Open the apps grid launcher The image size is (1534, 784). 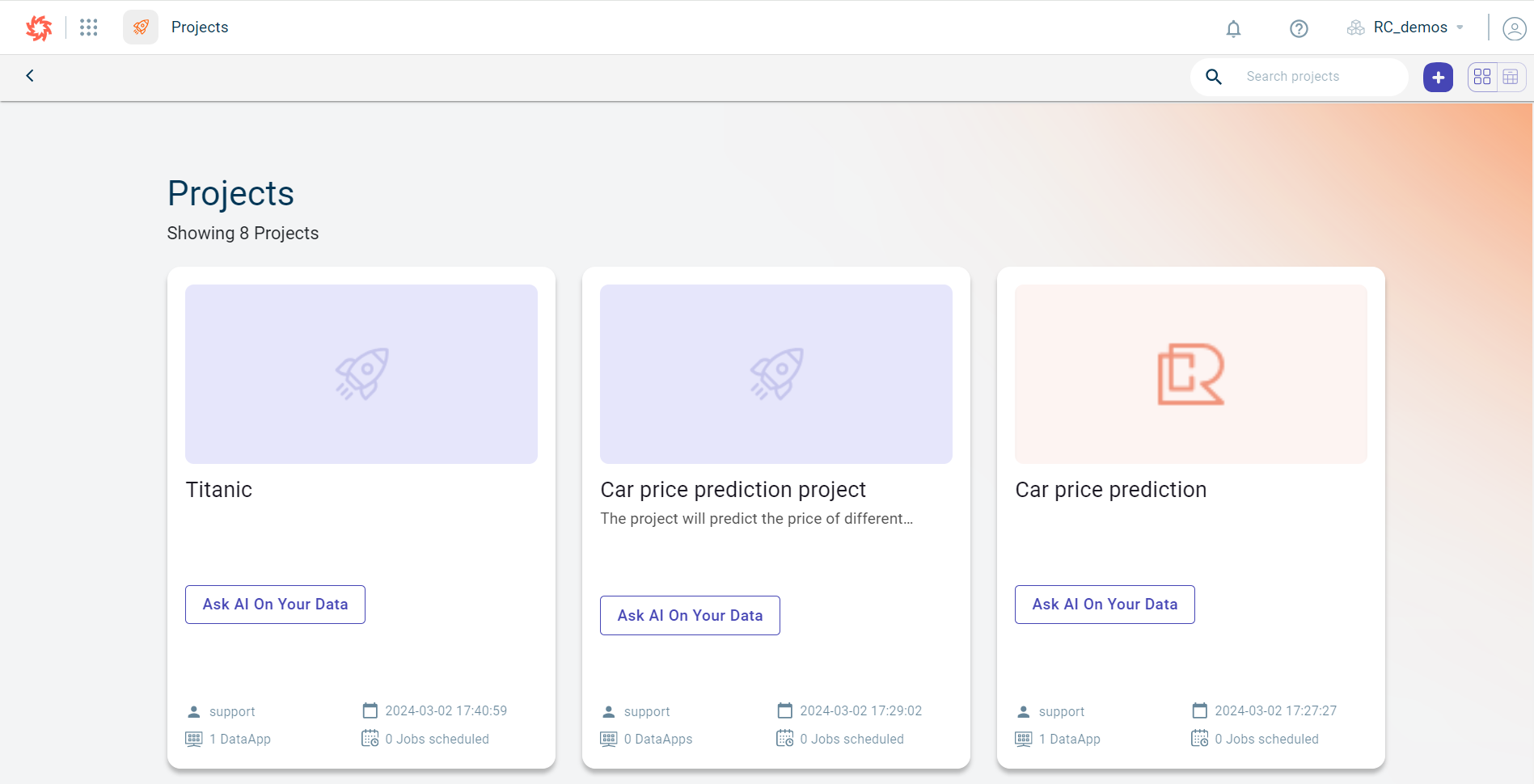pyautogui.click(x=89, y=27)
